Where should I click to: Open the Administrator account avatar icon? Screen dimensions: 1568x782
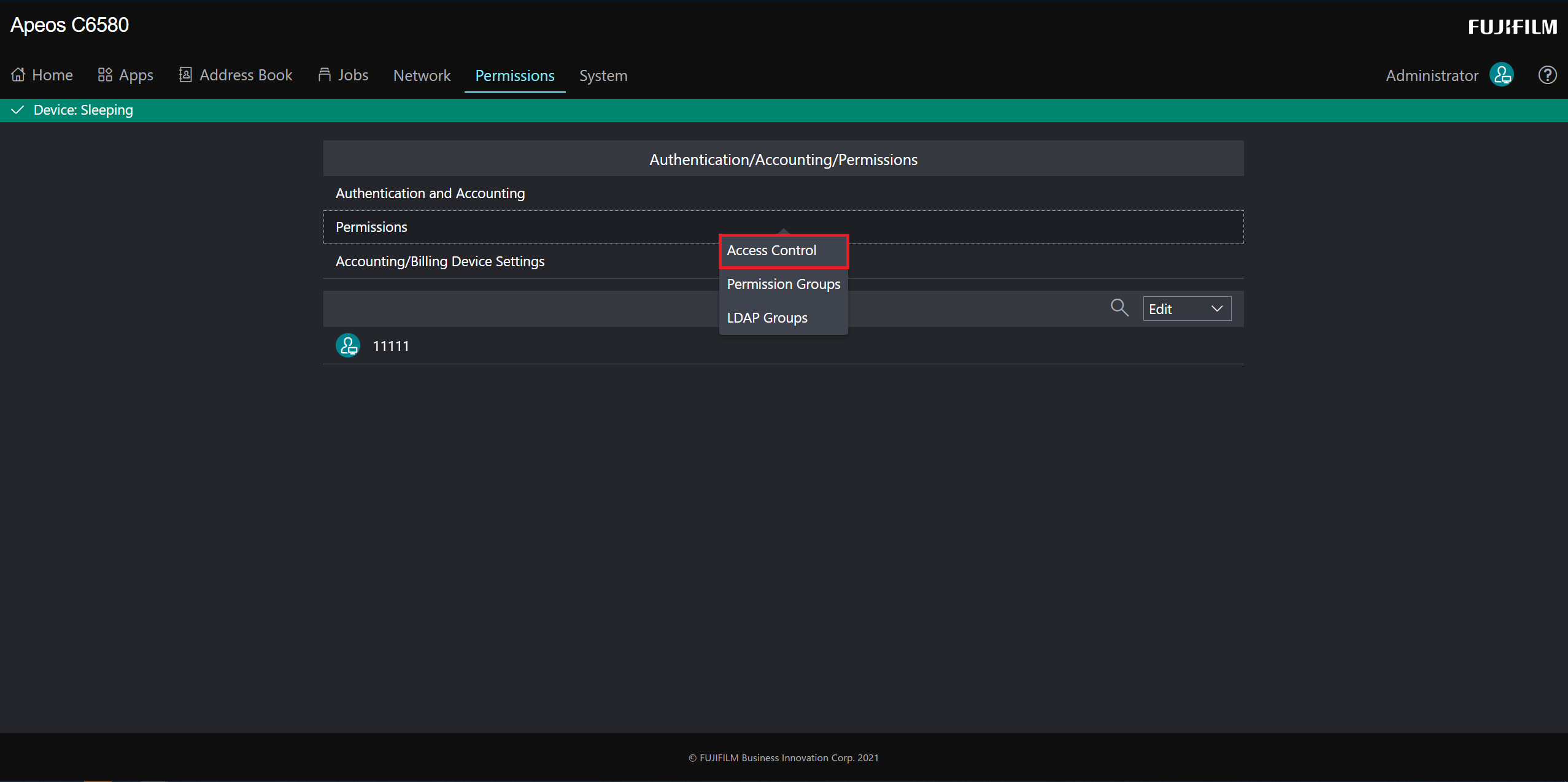pos(1502,75)
